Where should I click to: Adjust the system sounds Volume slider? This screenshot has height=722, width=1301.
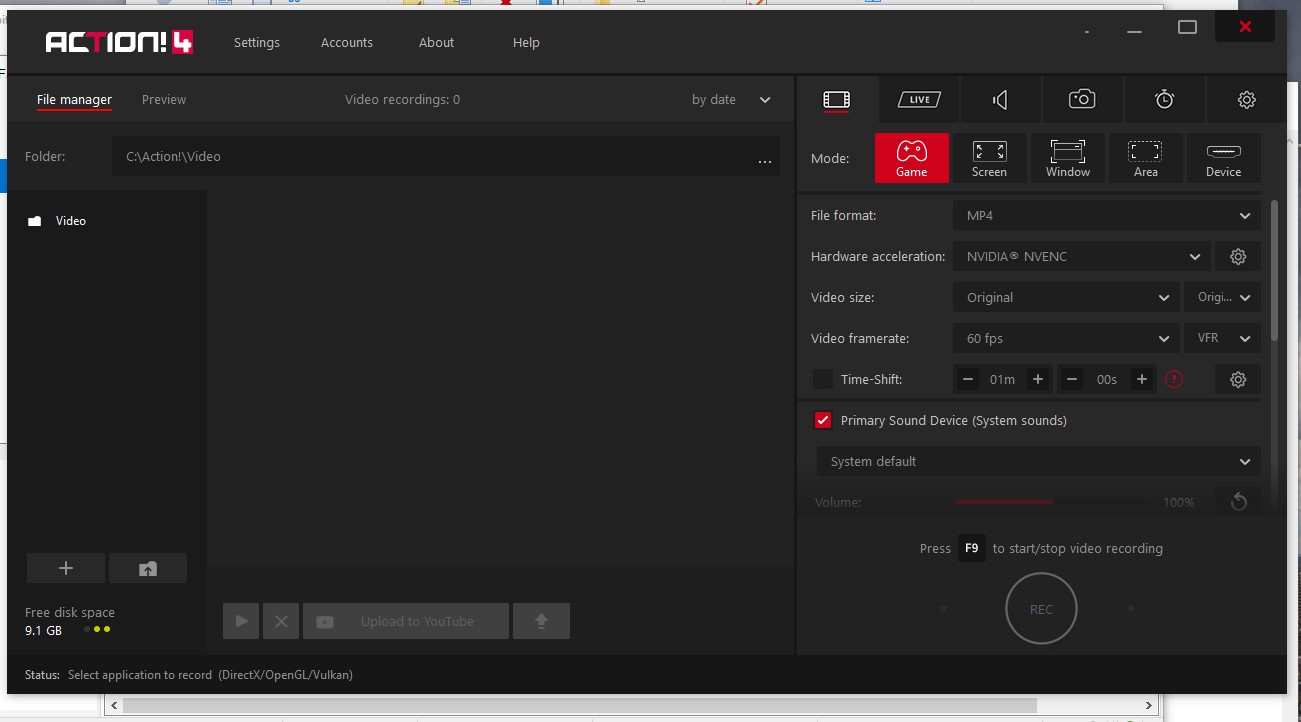(1052, 502)
